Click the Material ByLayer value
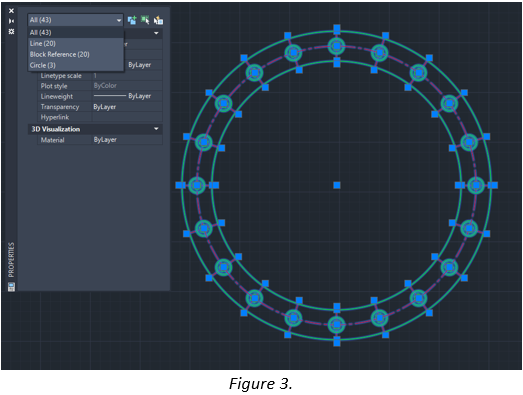The width and height of the screenshot is (523, 395). [127, 140]
